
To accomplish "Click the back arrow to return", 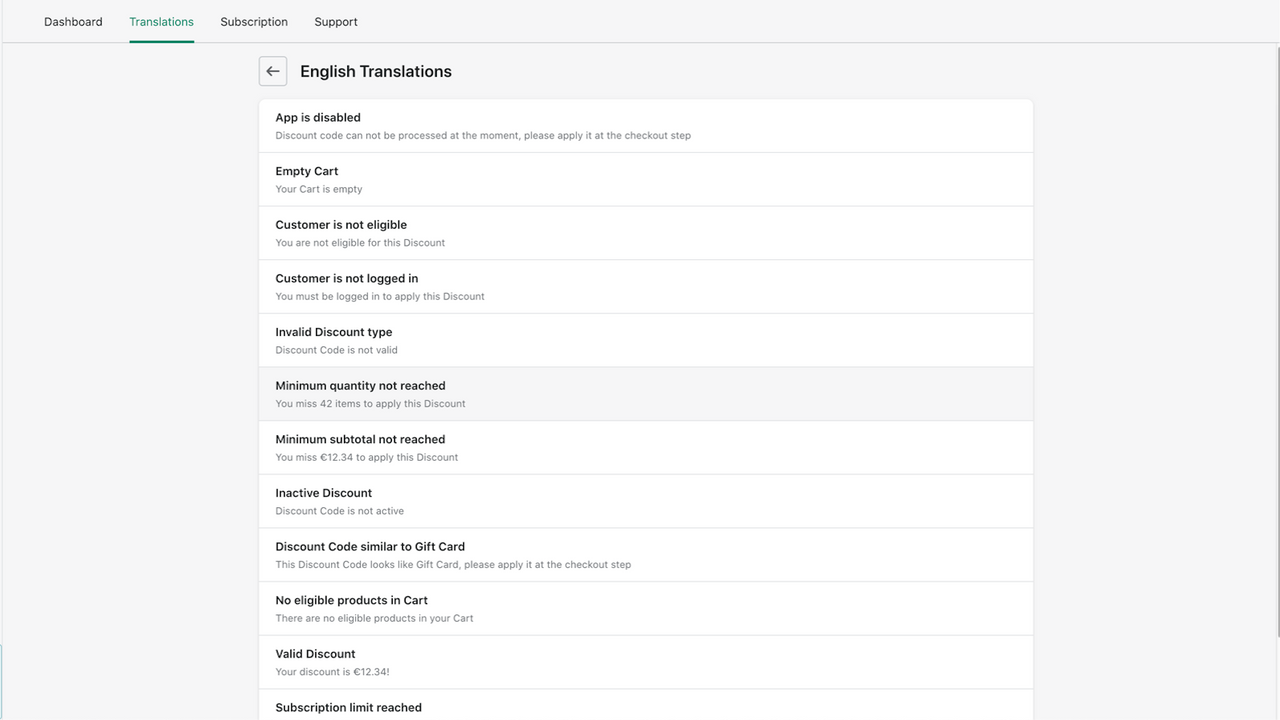I will [x=273, y=71].
